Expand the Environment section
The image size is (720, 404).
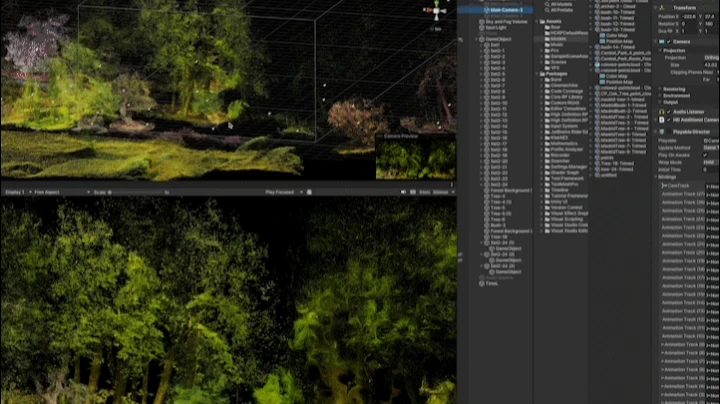click(x=660, y=95)
